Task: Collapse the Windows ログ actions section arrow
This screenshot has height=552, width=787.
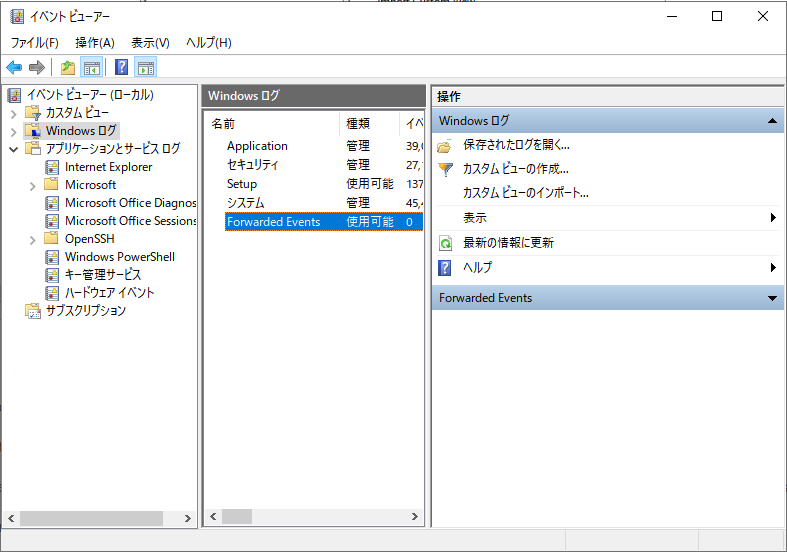Action: (772, 121)
